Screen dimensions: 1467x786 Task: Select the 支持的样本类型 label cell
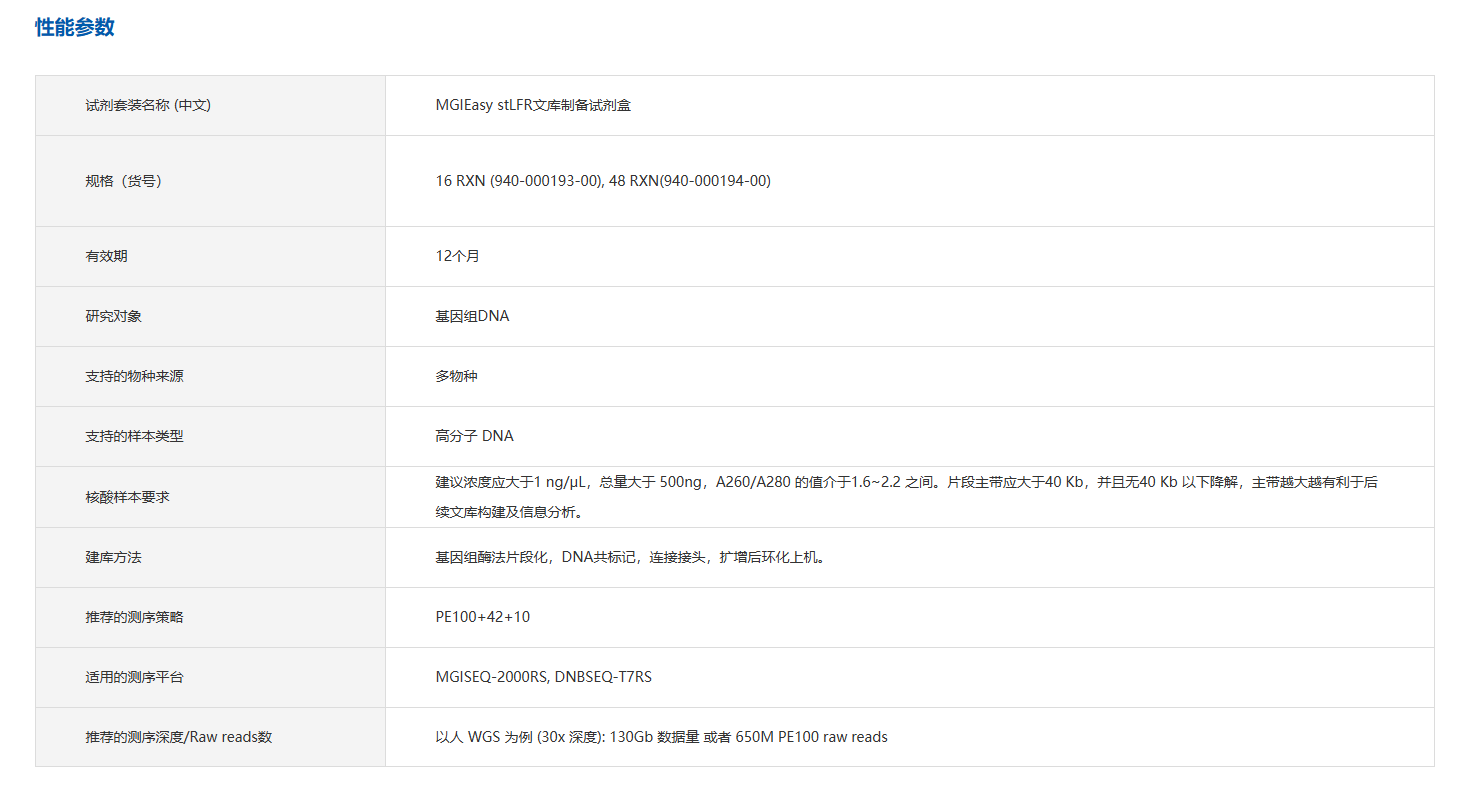click(210, 436)
